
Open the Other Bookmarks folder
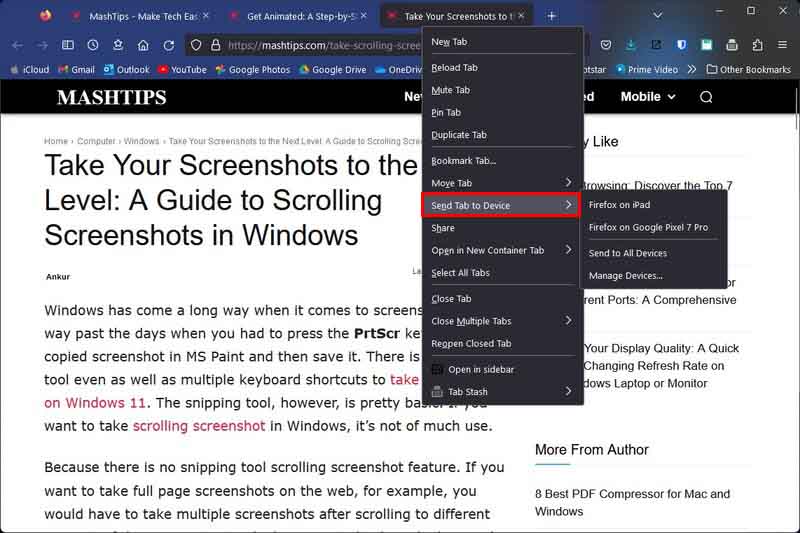(x=748, y=69)
